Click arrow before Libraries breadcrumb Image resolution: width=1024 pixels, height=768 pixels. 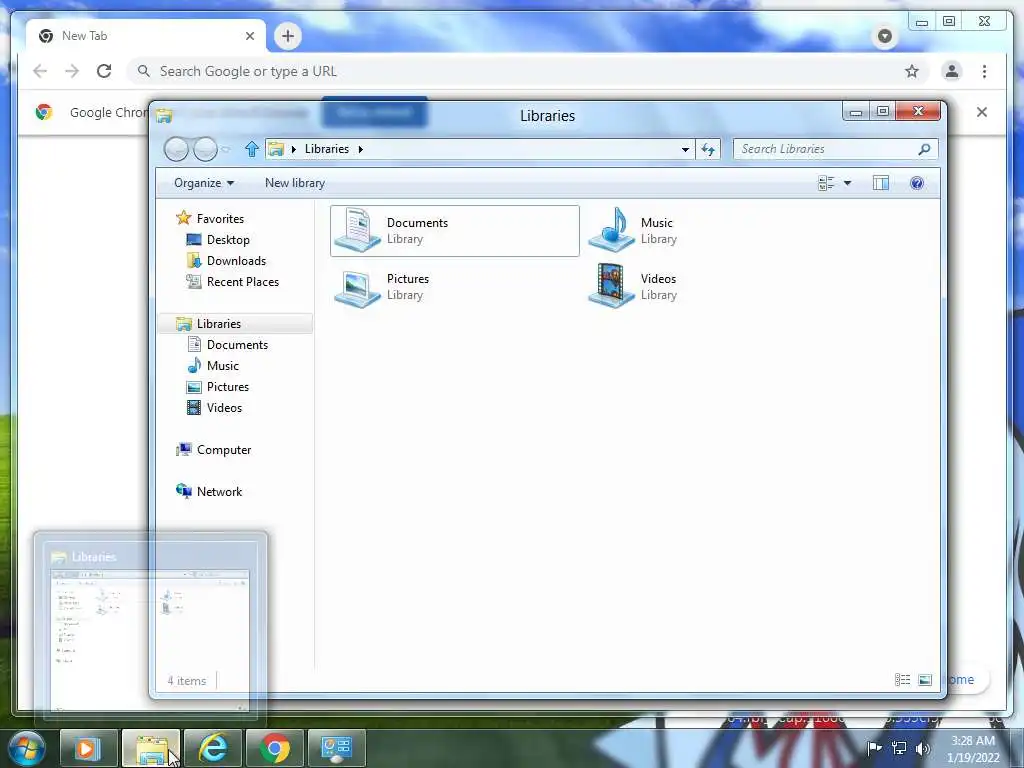294,150
